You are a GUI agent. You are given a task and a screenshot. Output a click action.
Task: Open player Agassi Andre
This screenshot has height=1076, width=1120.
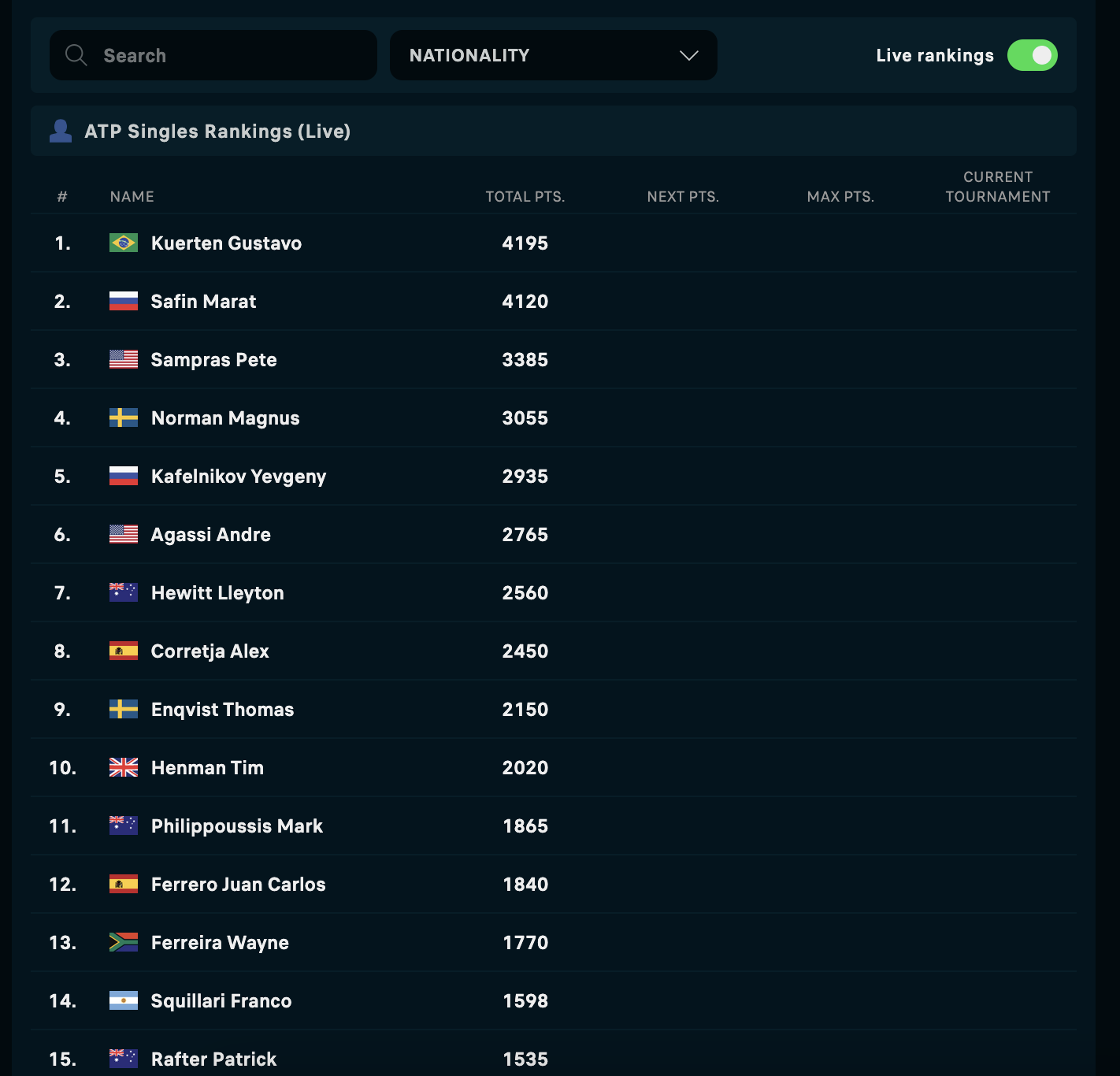click(210, 535)
